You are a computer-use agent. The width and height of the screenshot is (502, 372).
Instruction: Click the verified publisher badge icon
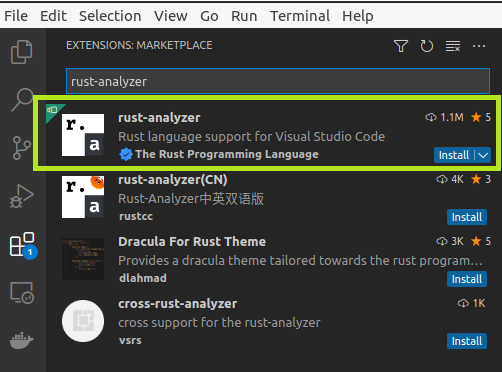point(126,154)
